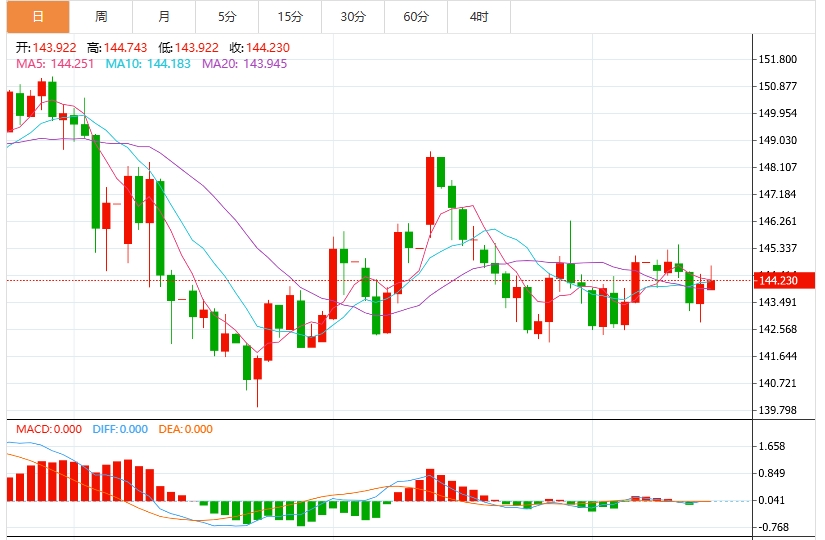Switch to the 周 weekly tab

tap(101, 17)
